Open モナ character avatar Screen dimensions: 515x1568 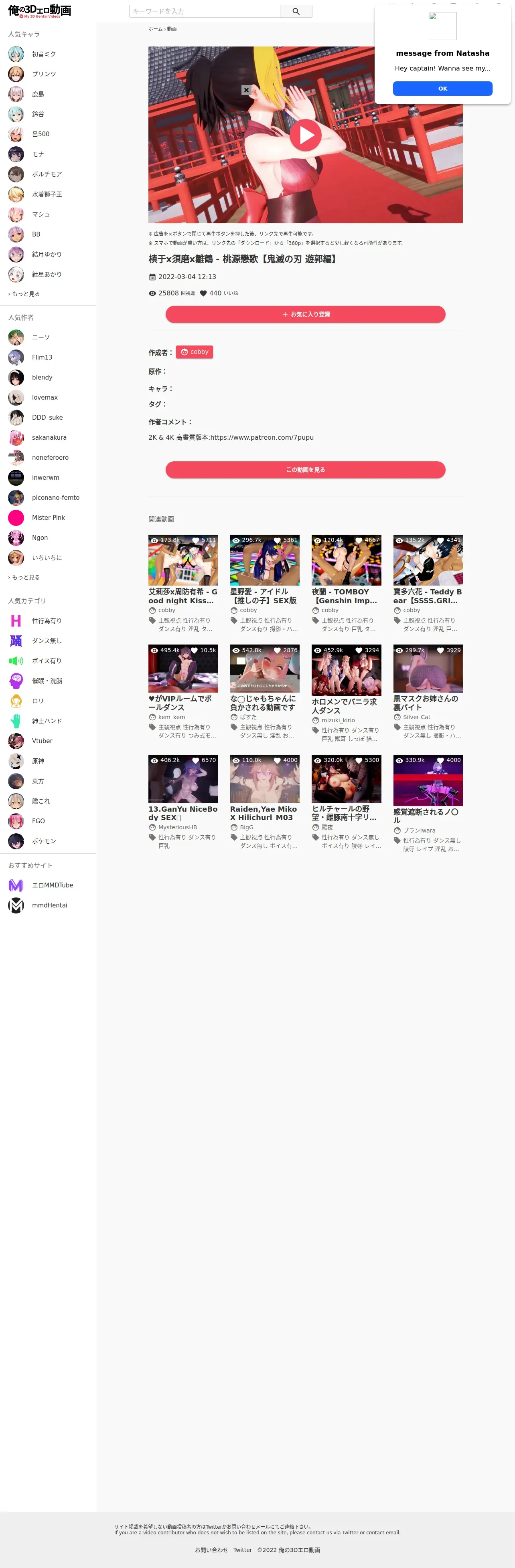[16, 155]
